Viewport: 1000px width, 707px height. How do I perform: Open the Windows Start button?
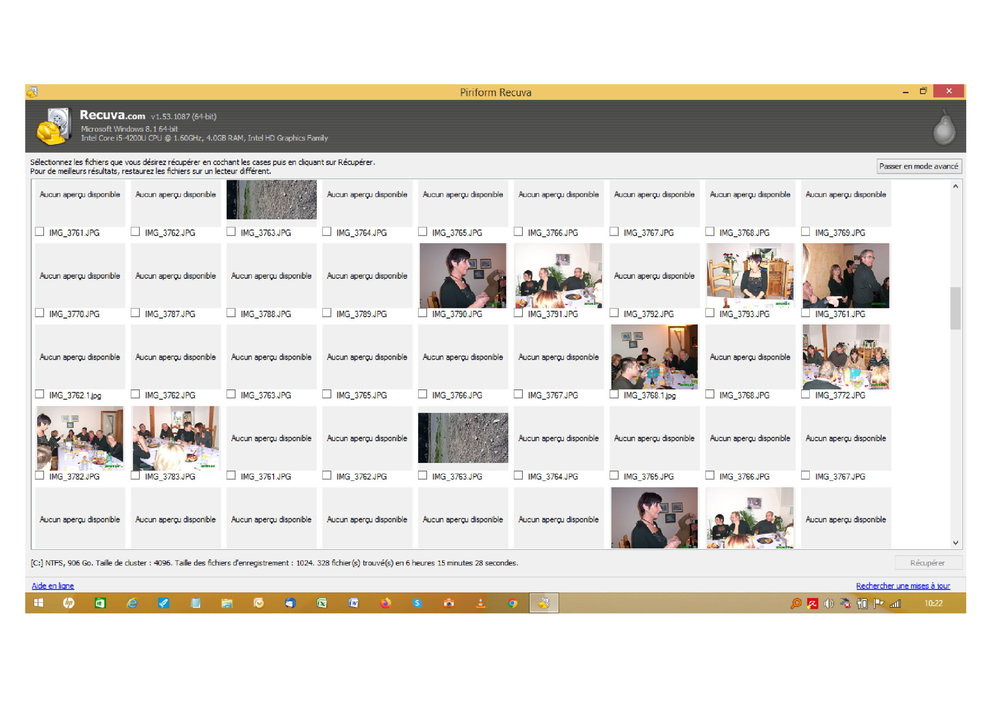39,603
